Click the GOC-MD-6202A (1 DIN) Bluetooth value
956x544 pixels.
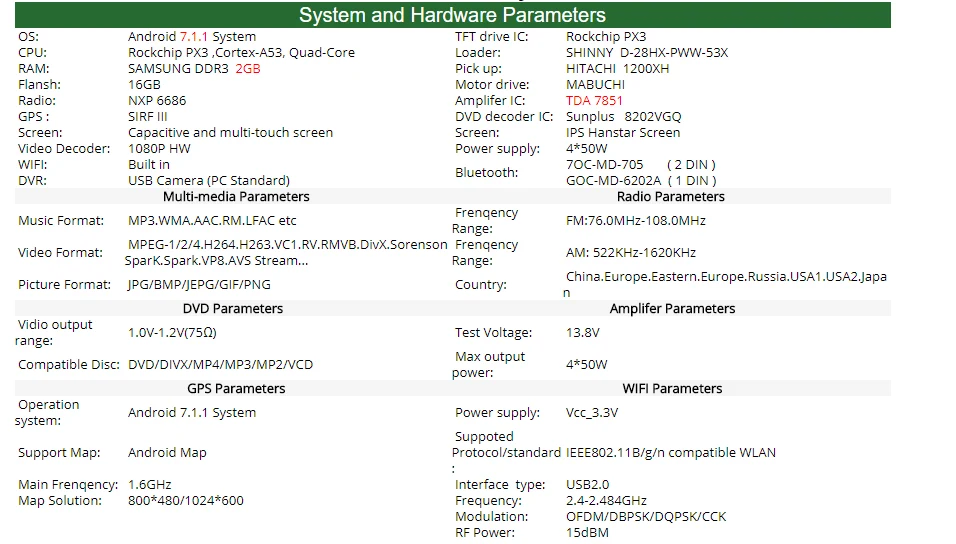point(641,181)
